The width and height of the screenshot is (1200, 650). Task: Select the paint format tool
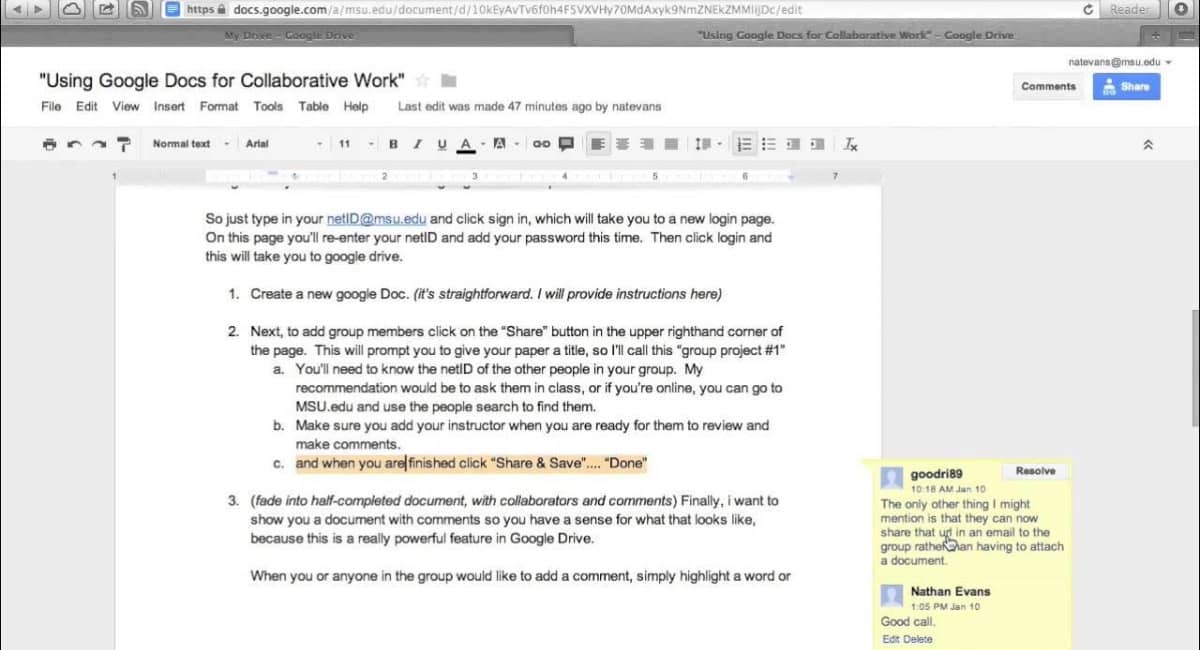pyautogui.click(x=124, y=144)
